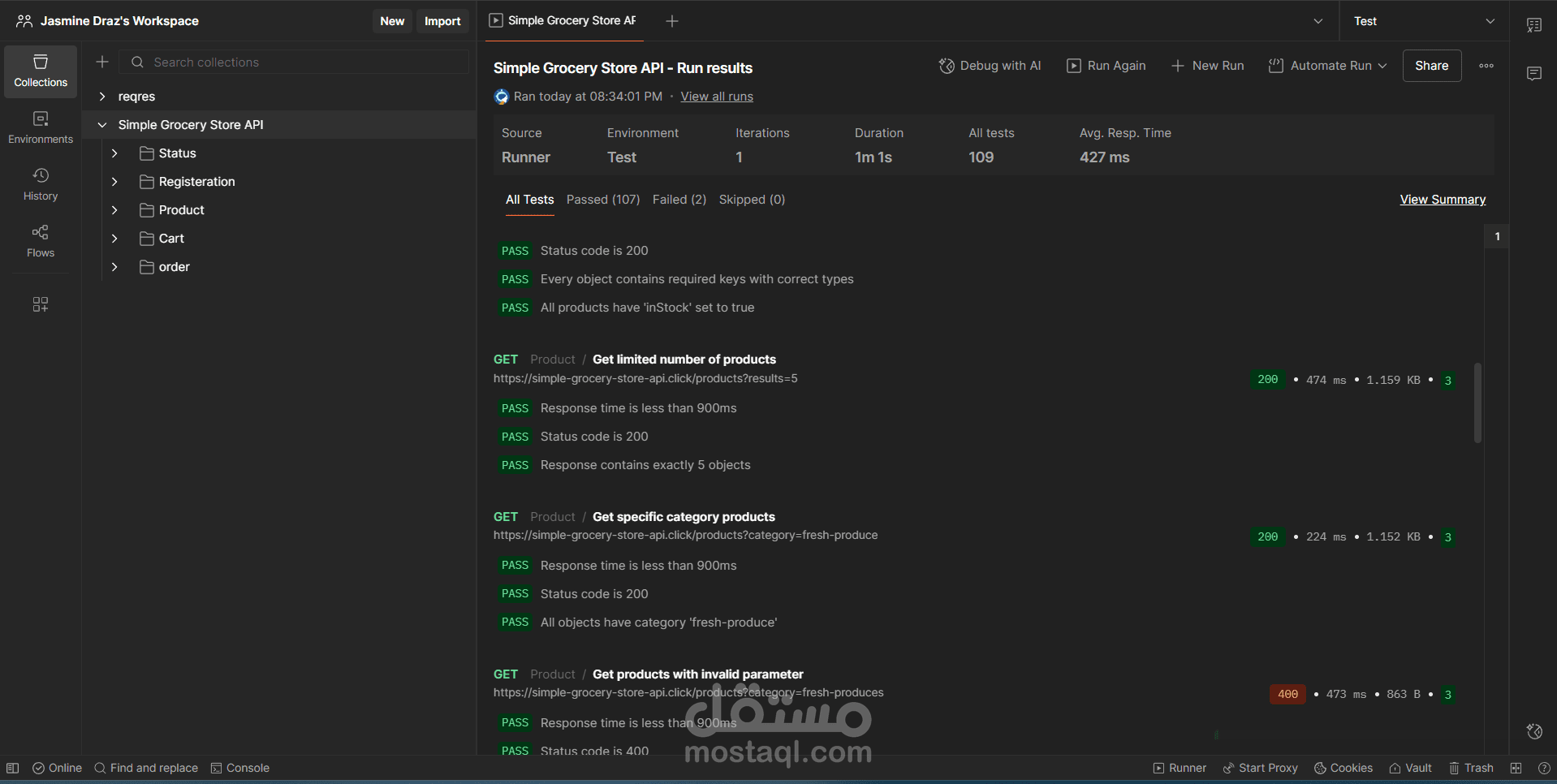Click Run Again
Screen dimensions: 1557x784
(1106, 66)
